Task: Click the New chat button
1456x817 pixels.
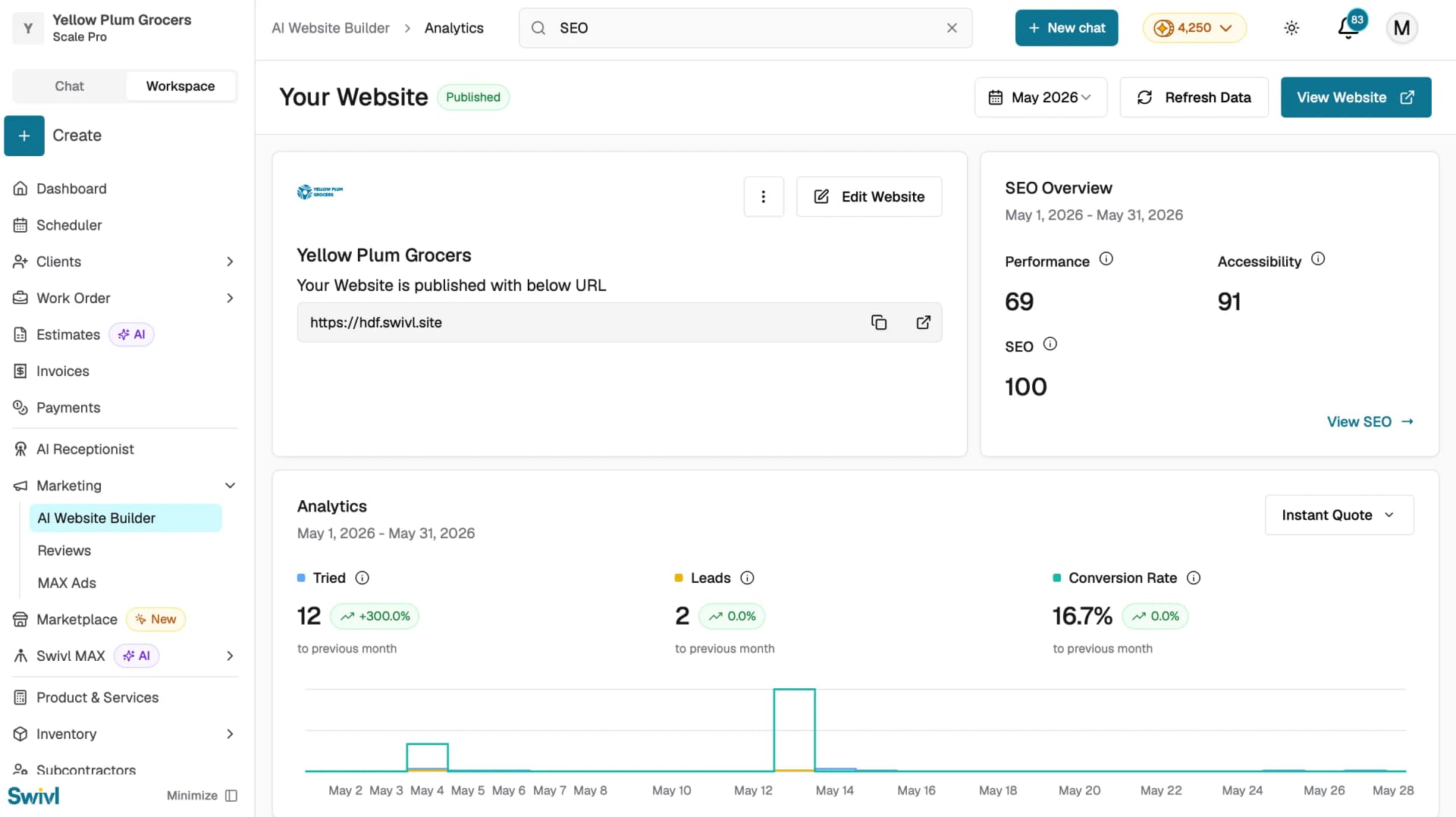Action: [x=1066, y=28]
